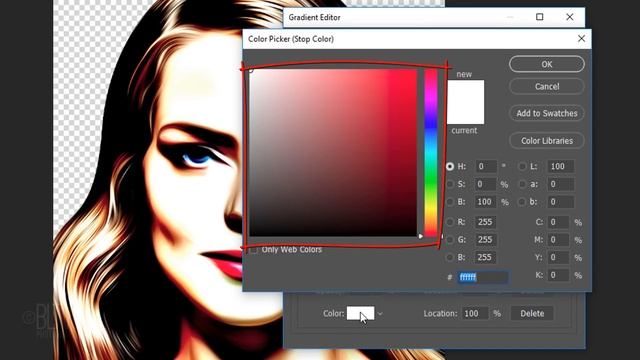Click the C cyan percentage field
The image size is (640, 360).
[x=558, y=222]
